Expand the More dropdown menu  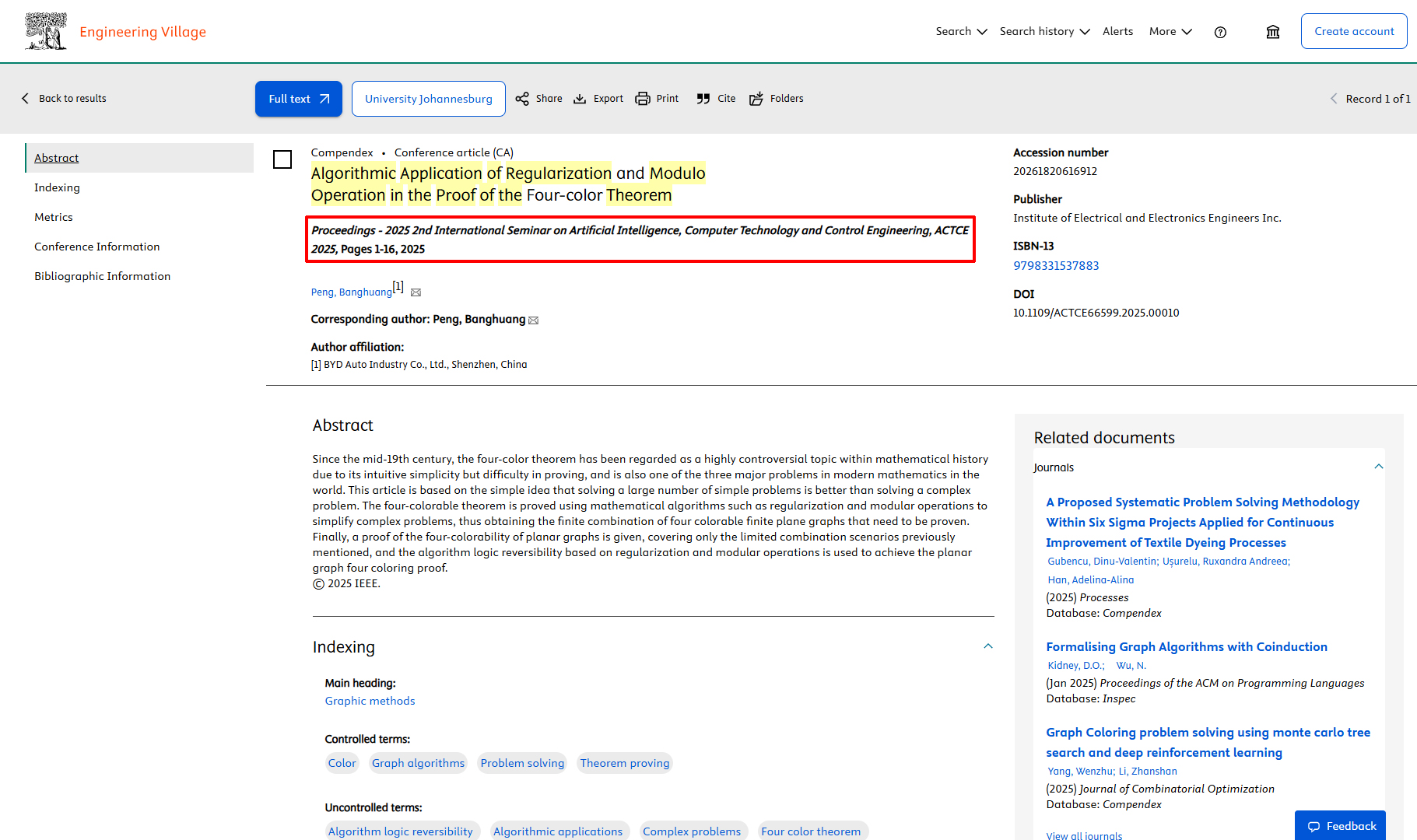point(1170,31)
